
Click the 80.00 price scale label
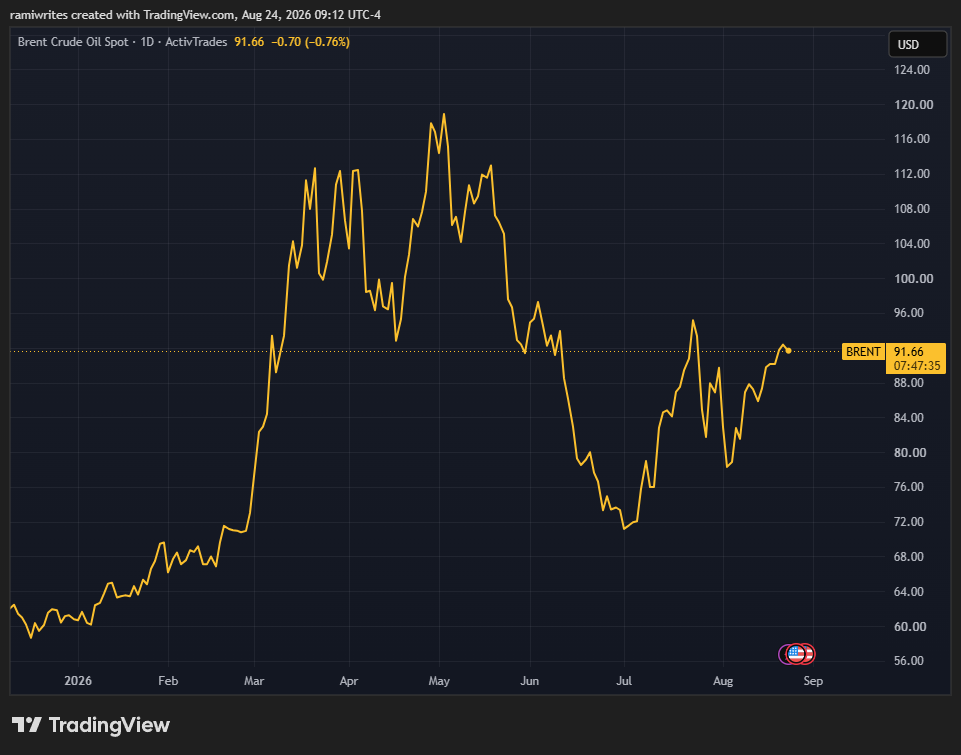(910, 452)
